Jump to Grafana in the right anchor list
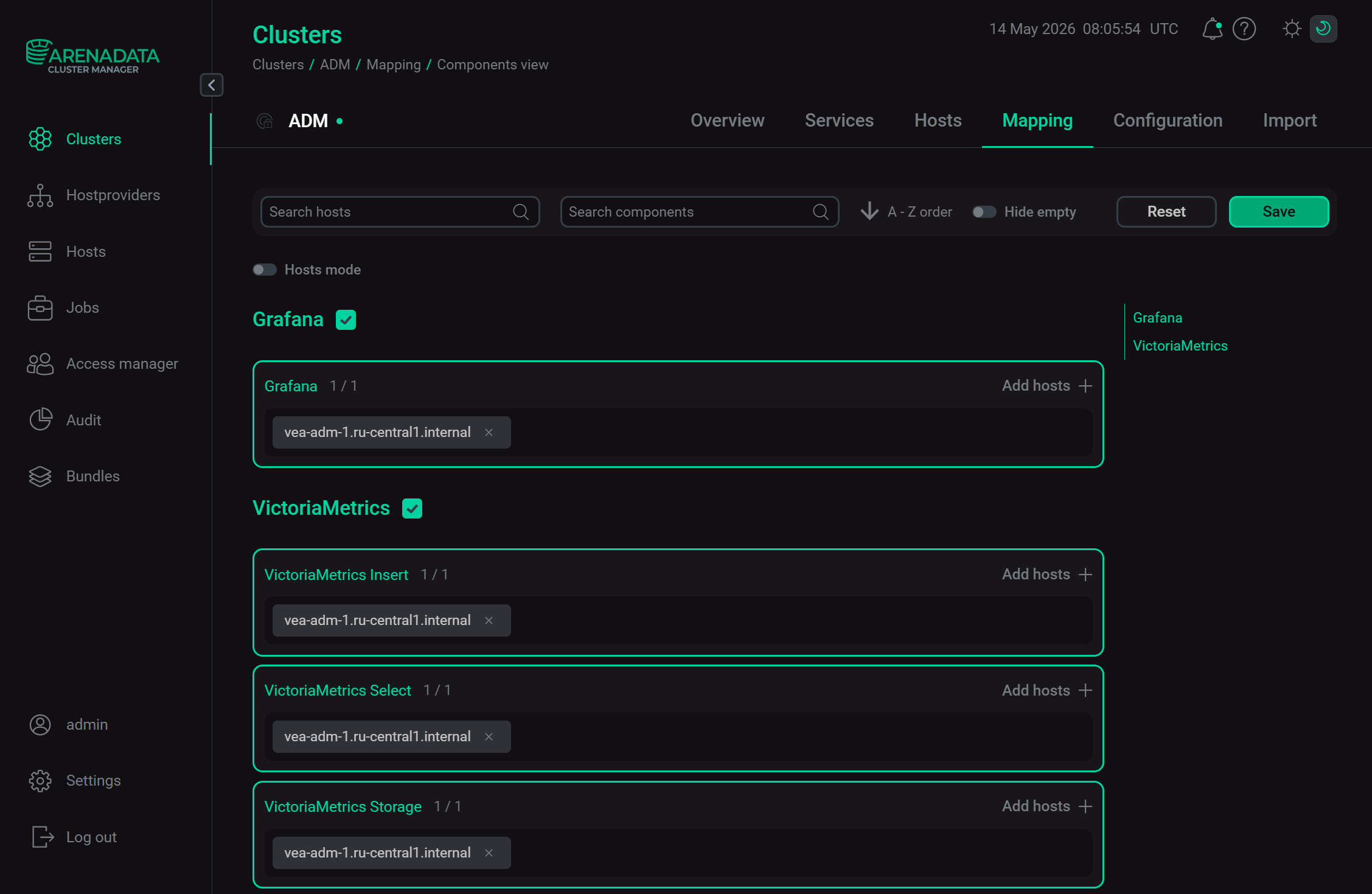 click(1157, 318)
